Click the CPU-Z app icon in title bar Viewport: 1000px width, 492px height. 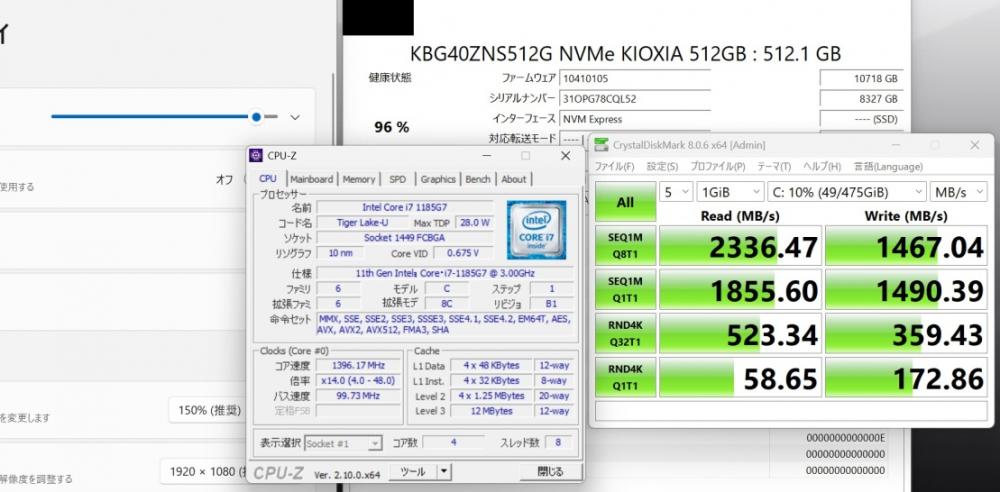[x=256, y=155]
